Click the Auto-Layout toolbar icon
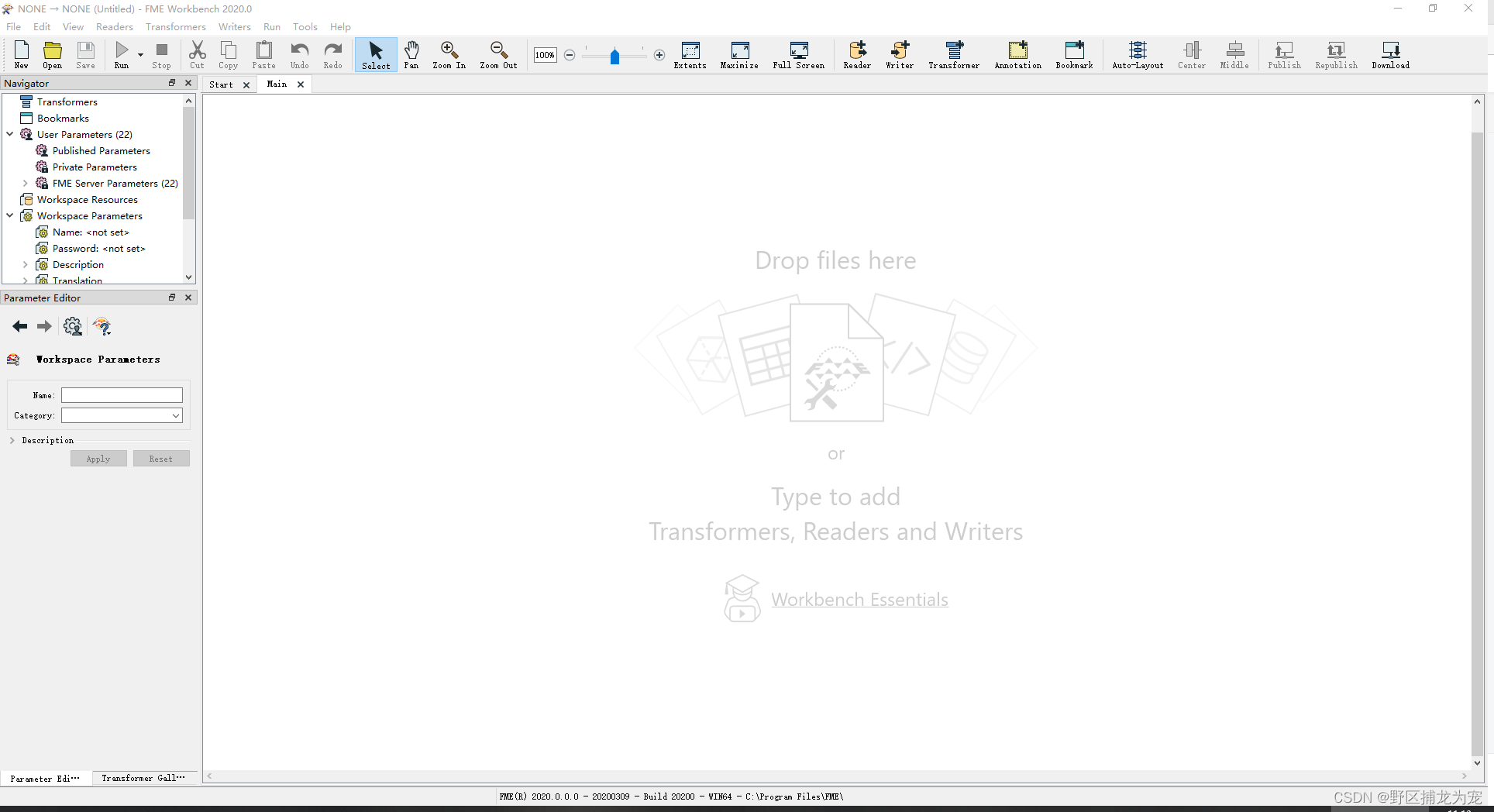 tap(1138, 55)
